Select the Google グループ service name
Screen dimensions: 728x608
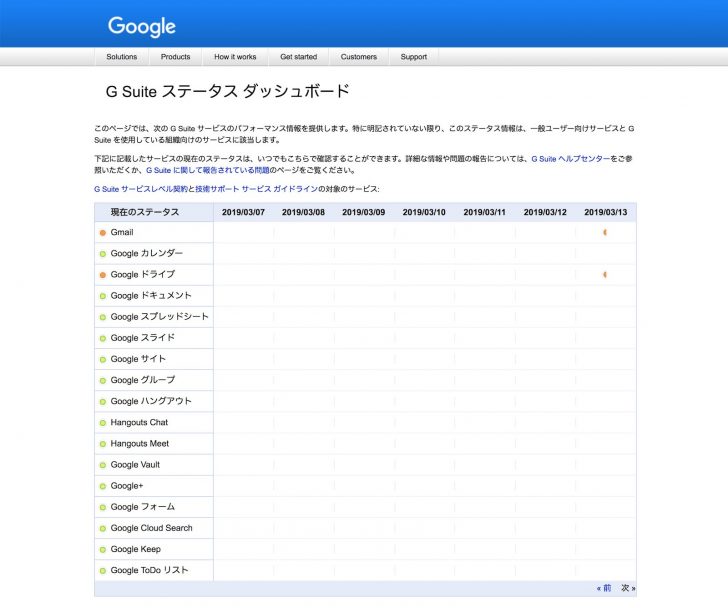click(x=143, y=380)
